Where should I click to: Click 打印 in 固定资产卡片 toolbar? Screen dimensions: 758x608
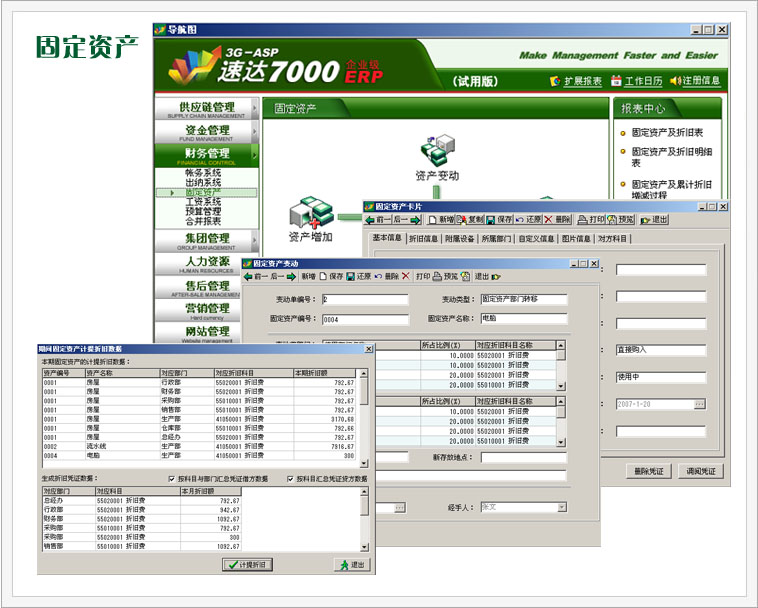click(x=591, y=220)
